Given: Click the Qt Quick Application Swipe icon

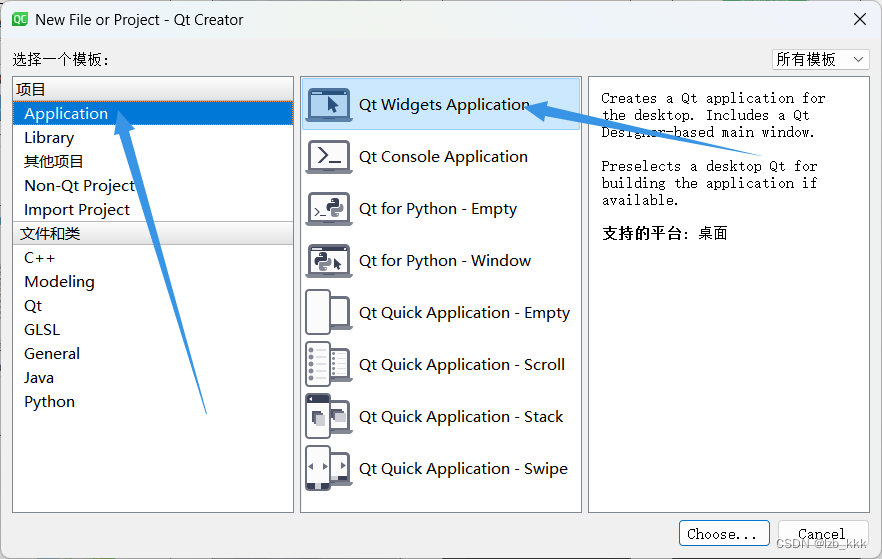Looking at the screenshot, I should (x=328, y=468).
